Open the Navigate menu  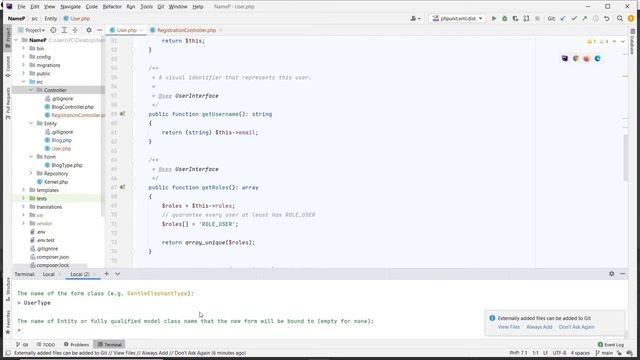(70, 7)
